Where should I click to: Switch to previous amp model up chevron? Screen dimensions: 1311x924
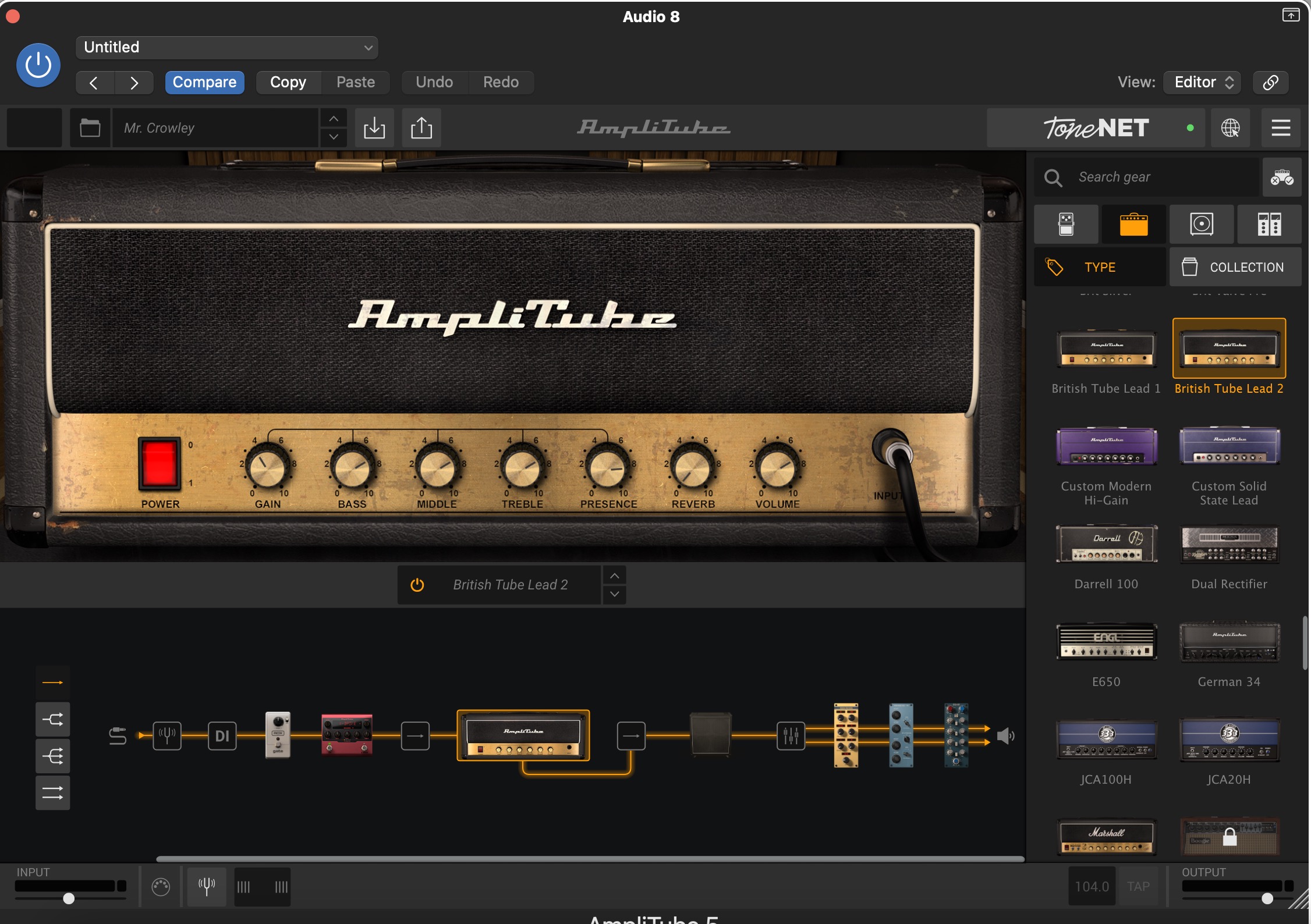(x=614, y=575)
